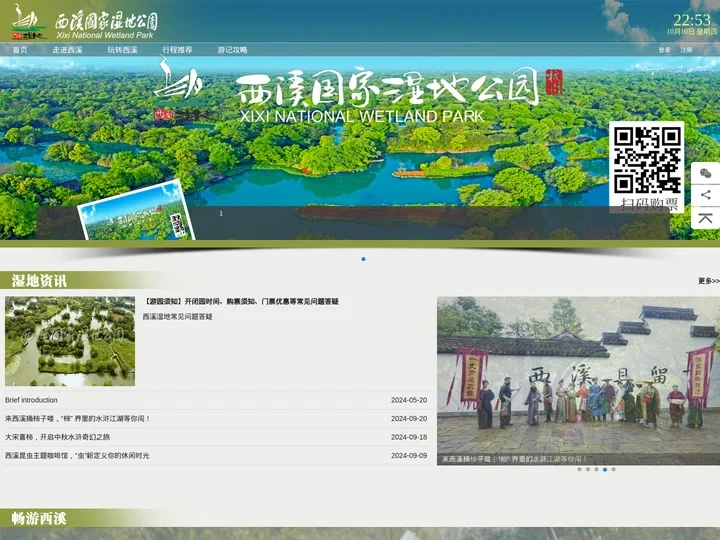Select the blue banner carousel dot
Screen dimensions: 720x540
point(363,259)
